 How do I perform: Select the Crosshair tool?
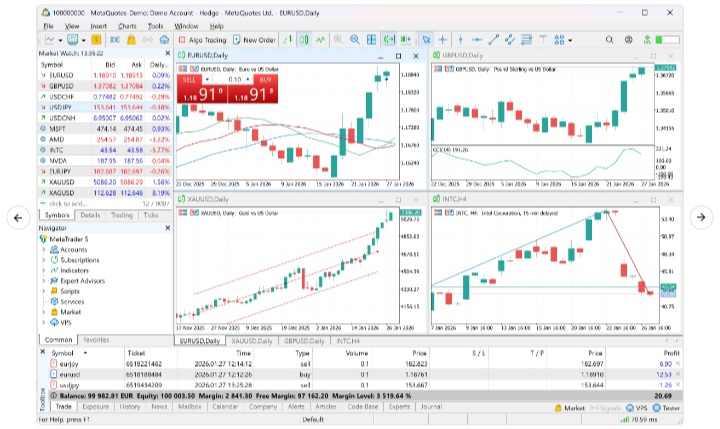[443, 40]
